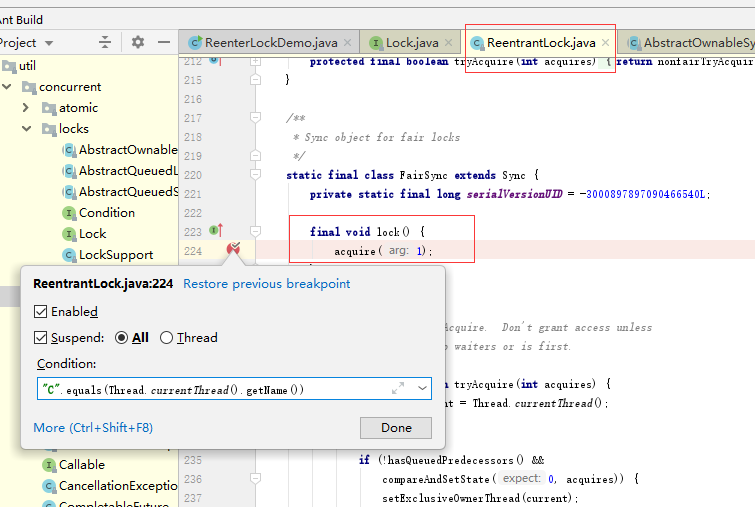This screenshot has height=507, width=755.
Task: Open the Project view dropdown
Action: coord(49,43)
